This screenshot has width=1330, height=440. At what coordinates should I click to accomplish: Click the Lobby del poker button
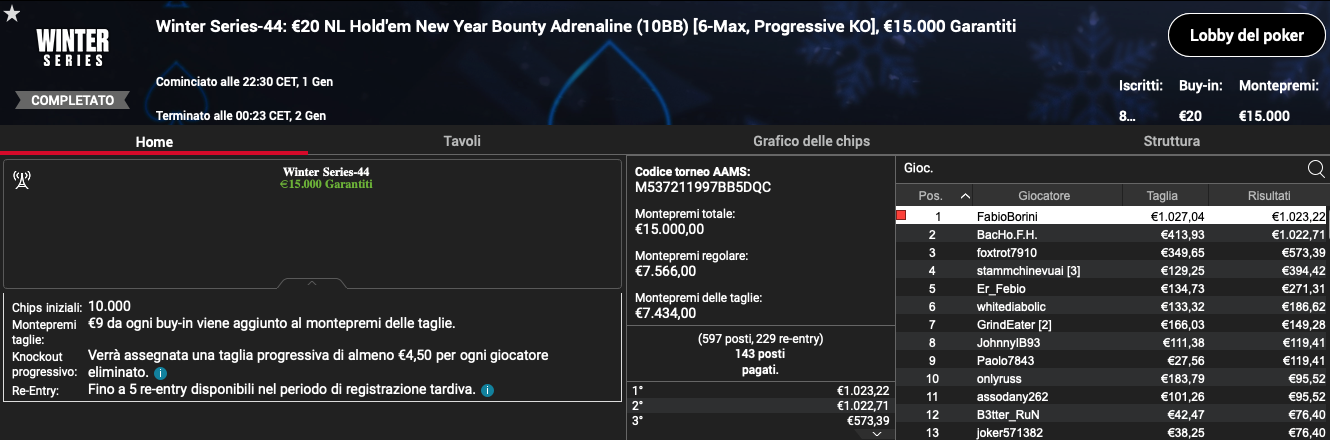tap(1246, 36)
